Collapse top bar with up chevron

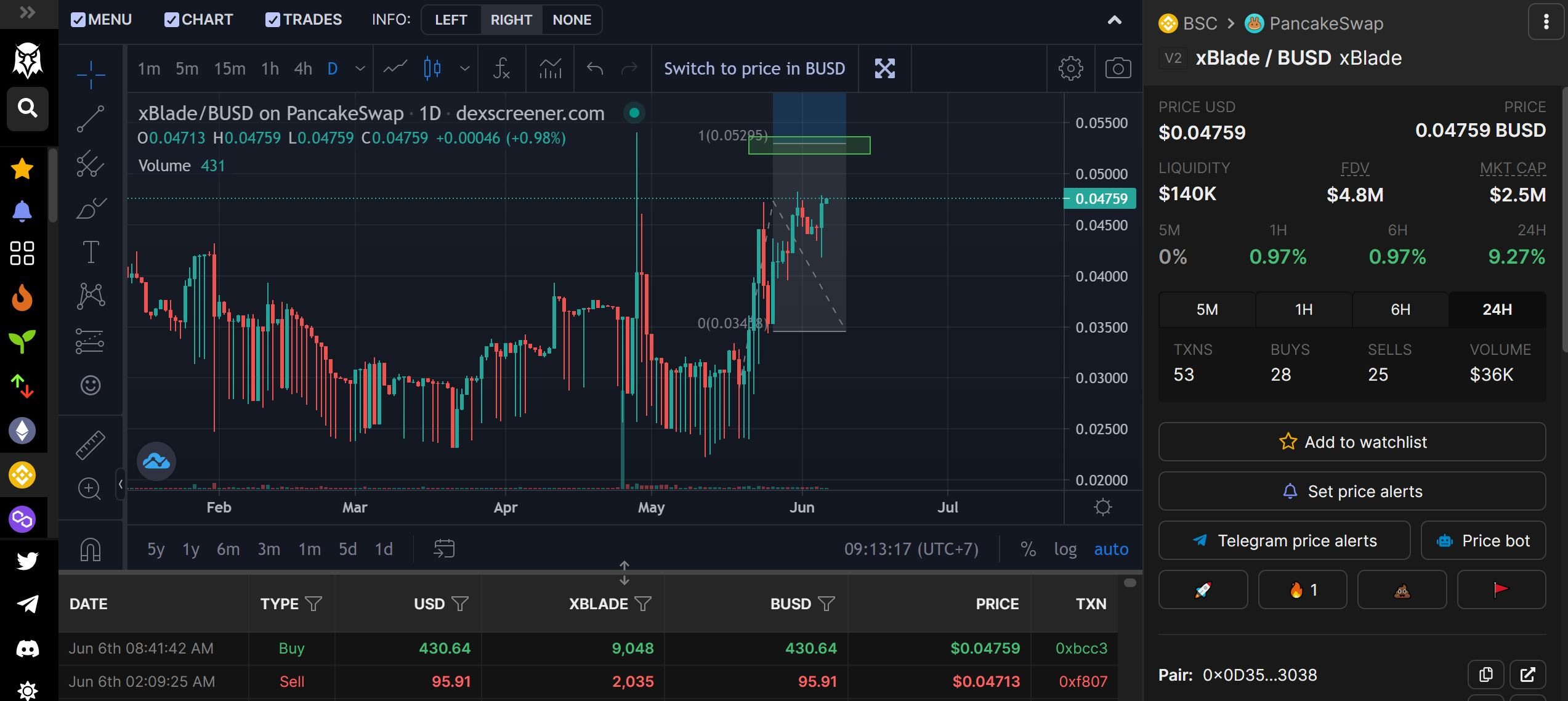1114,20
